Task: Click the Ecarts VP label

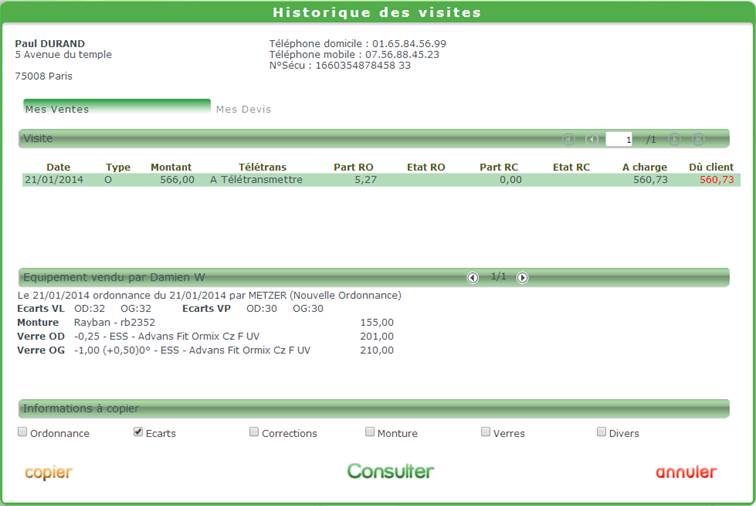Action: (206, 309)
